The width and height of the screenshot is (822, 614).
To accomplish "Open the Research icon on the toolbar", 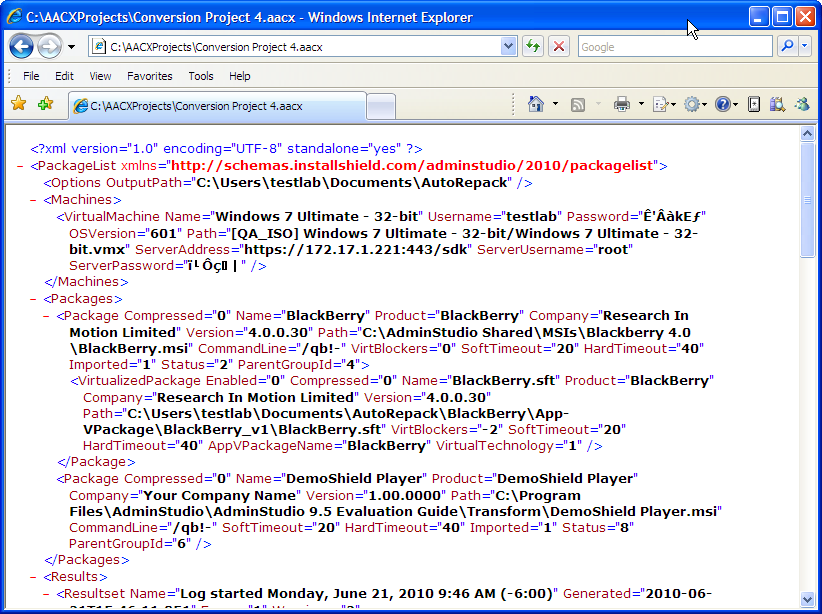I will click(x=775, y=103).
